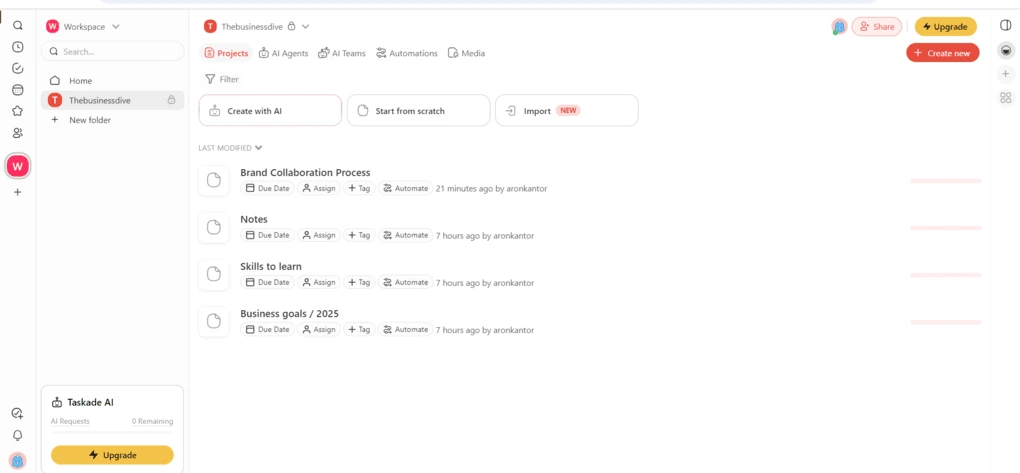Click the sidebar Search field
1020x473 pixels.
[113, 51]
